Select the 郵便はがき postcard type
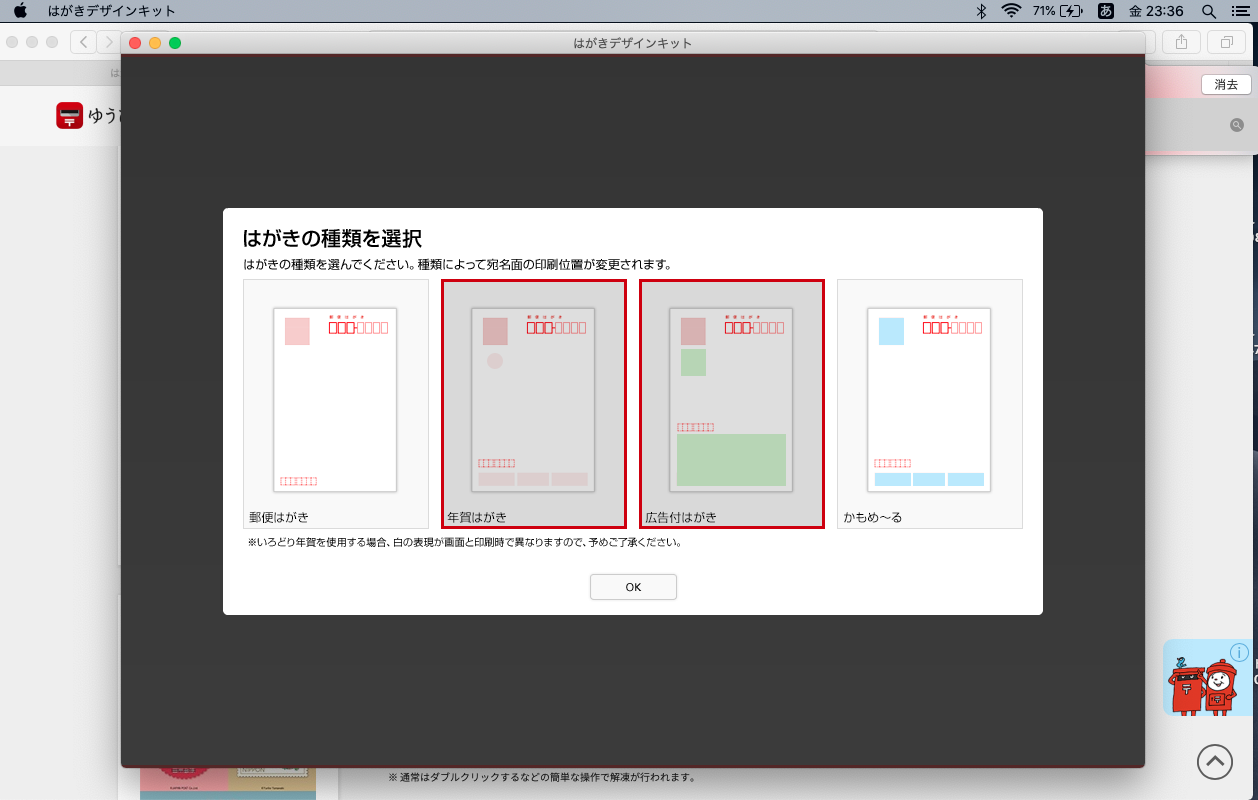The image size is (1258, 800). 336,404
